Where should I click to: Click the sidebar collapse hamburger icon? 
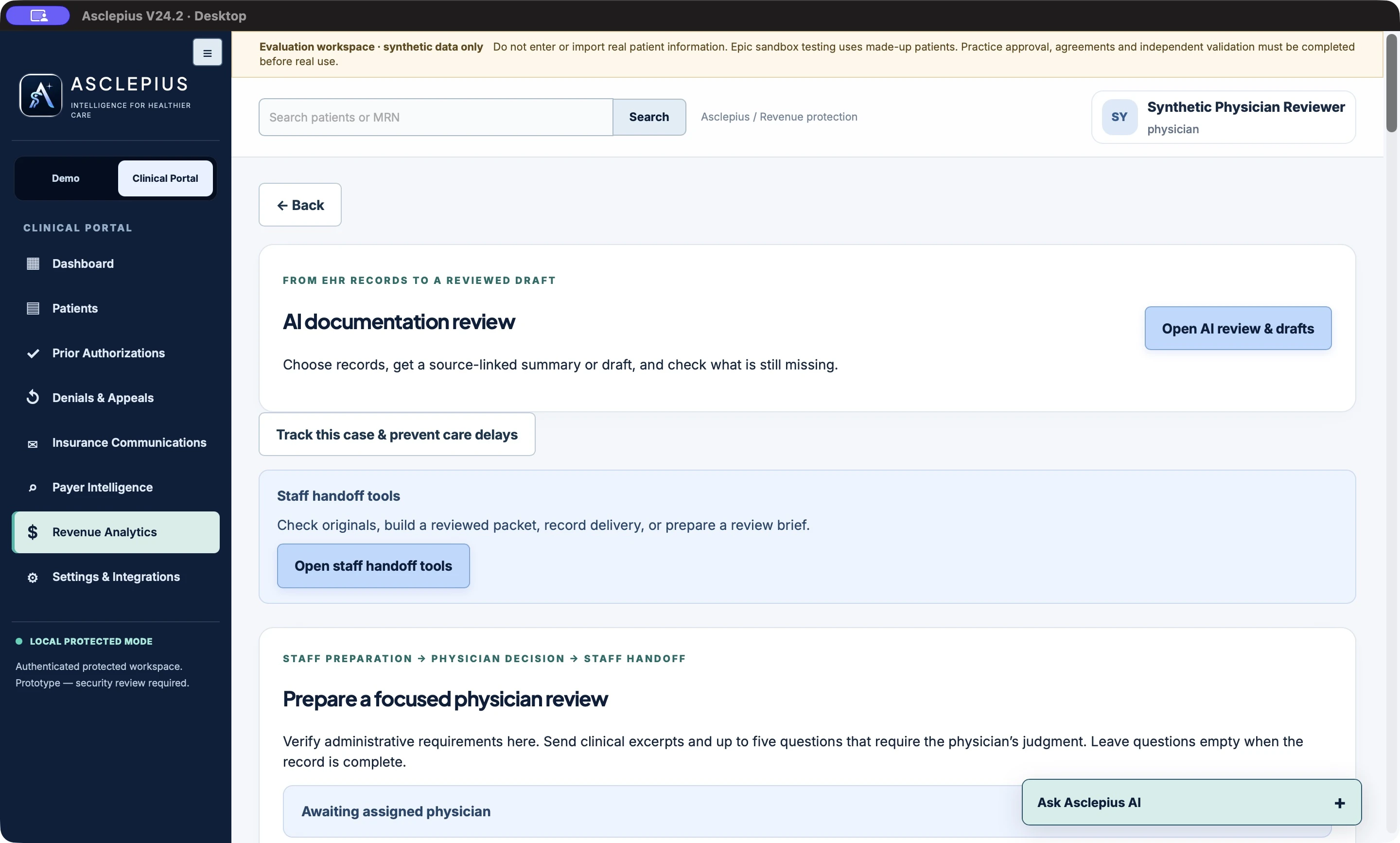(x=207, y=52)
